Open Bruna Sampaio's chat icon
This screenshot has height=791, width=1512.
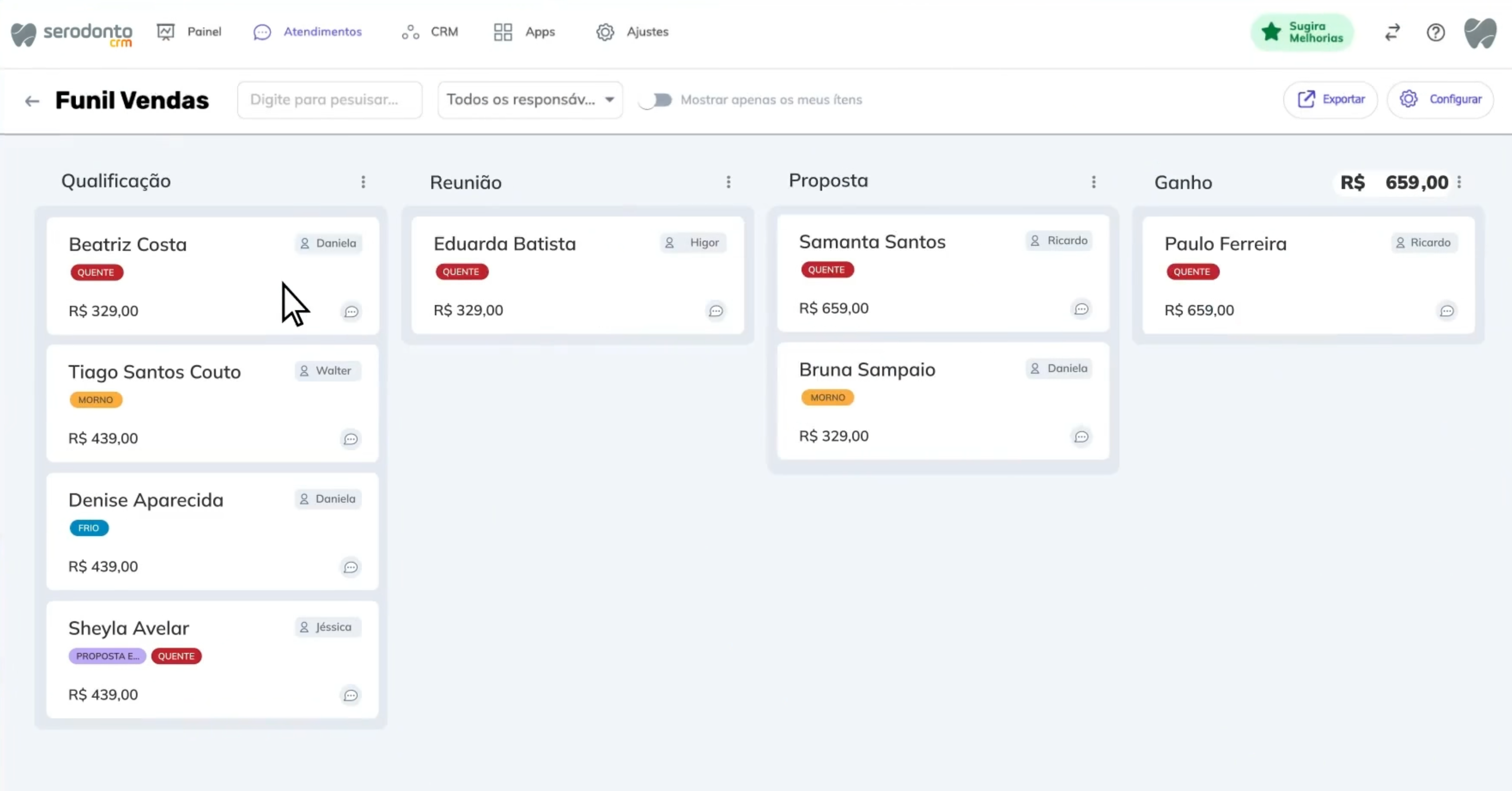[x=1081, y=436]
